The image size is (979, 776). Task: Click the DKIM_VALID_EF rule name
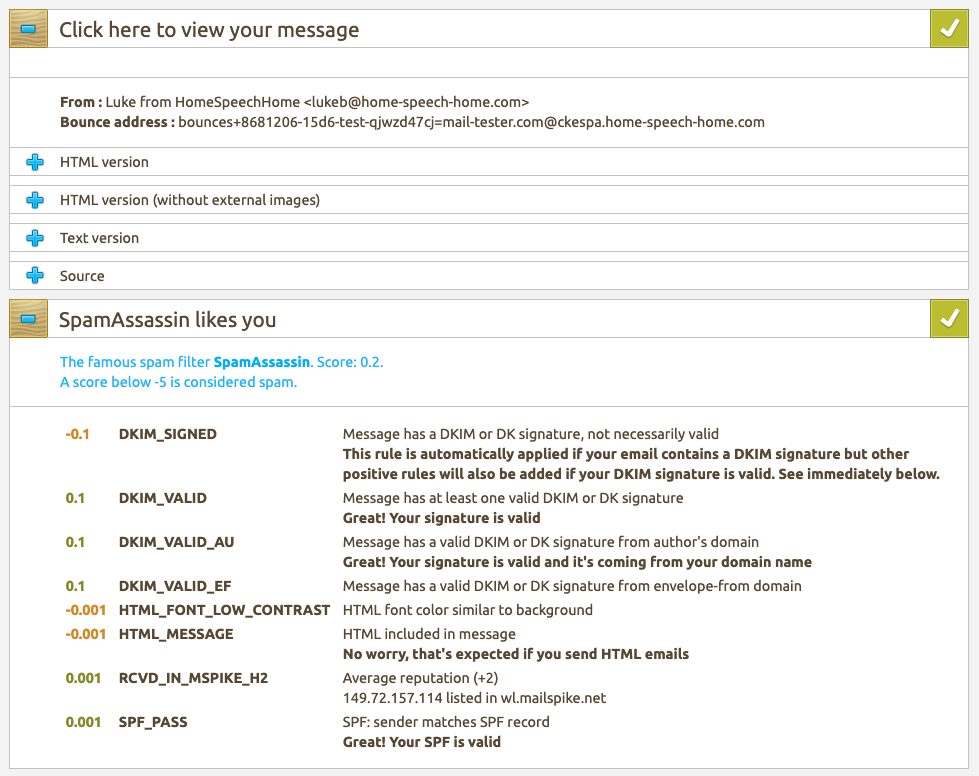[x=175, y=586]
